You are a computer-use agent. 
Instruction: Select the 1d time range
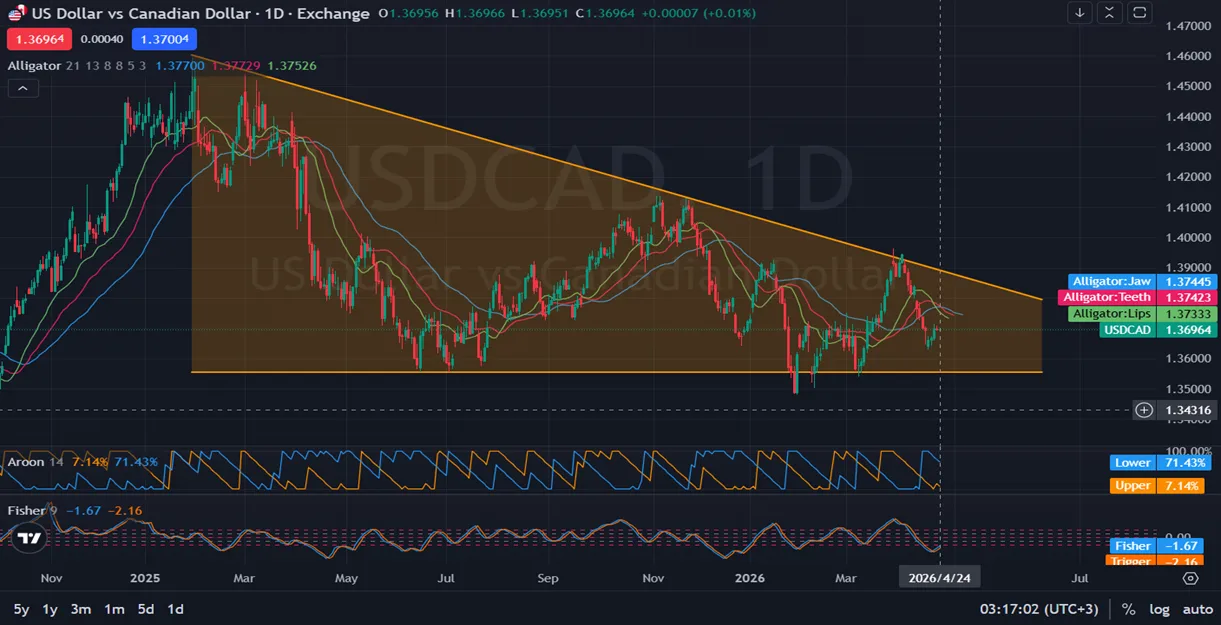[175, 609]
